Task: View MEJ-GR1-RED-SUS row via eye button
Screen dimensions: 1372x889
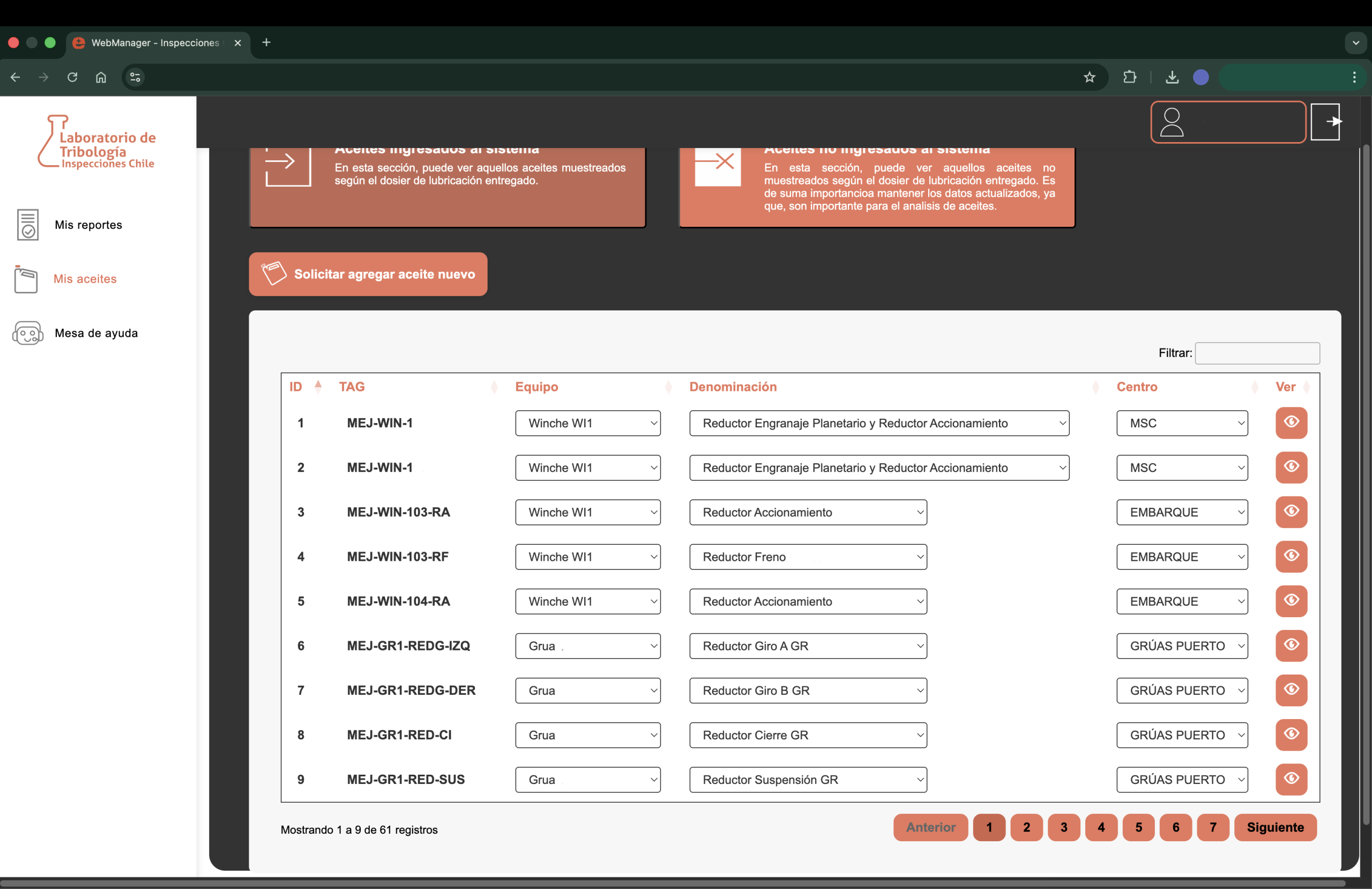Action: pyautogui.click(x=1291, y=780)
